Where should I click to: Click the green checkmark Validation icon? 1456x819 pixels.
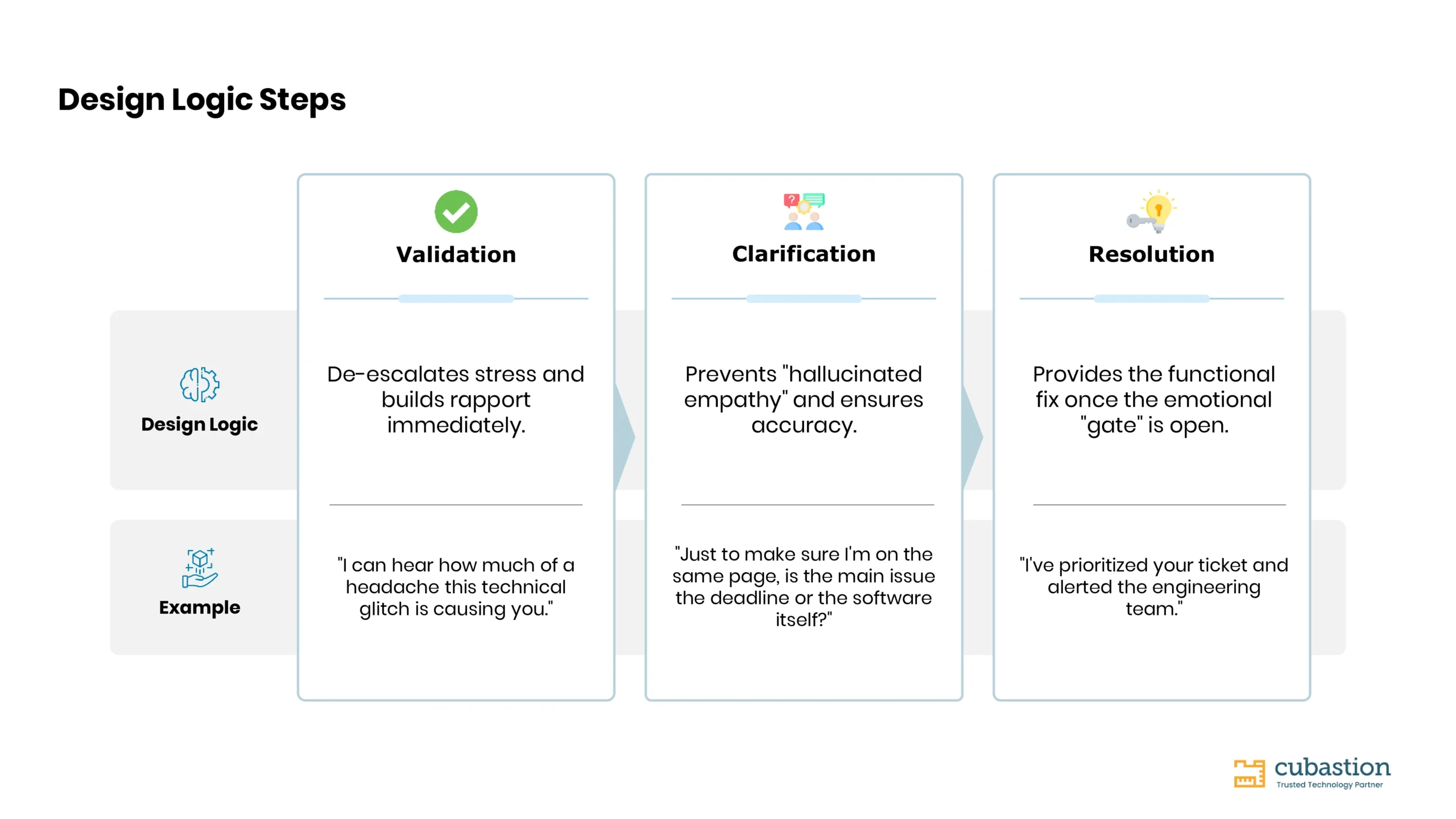[x=456, y=212]
